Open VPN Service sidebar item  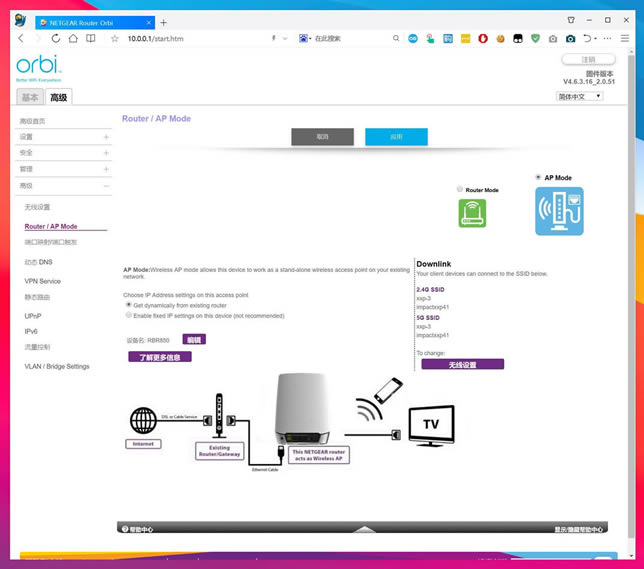42,281
